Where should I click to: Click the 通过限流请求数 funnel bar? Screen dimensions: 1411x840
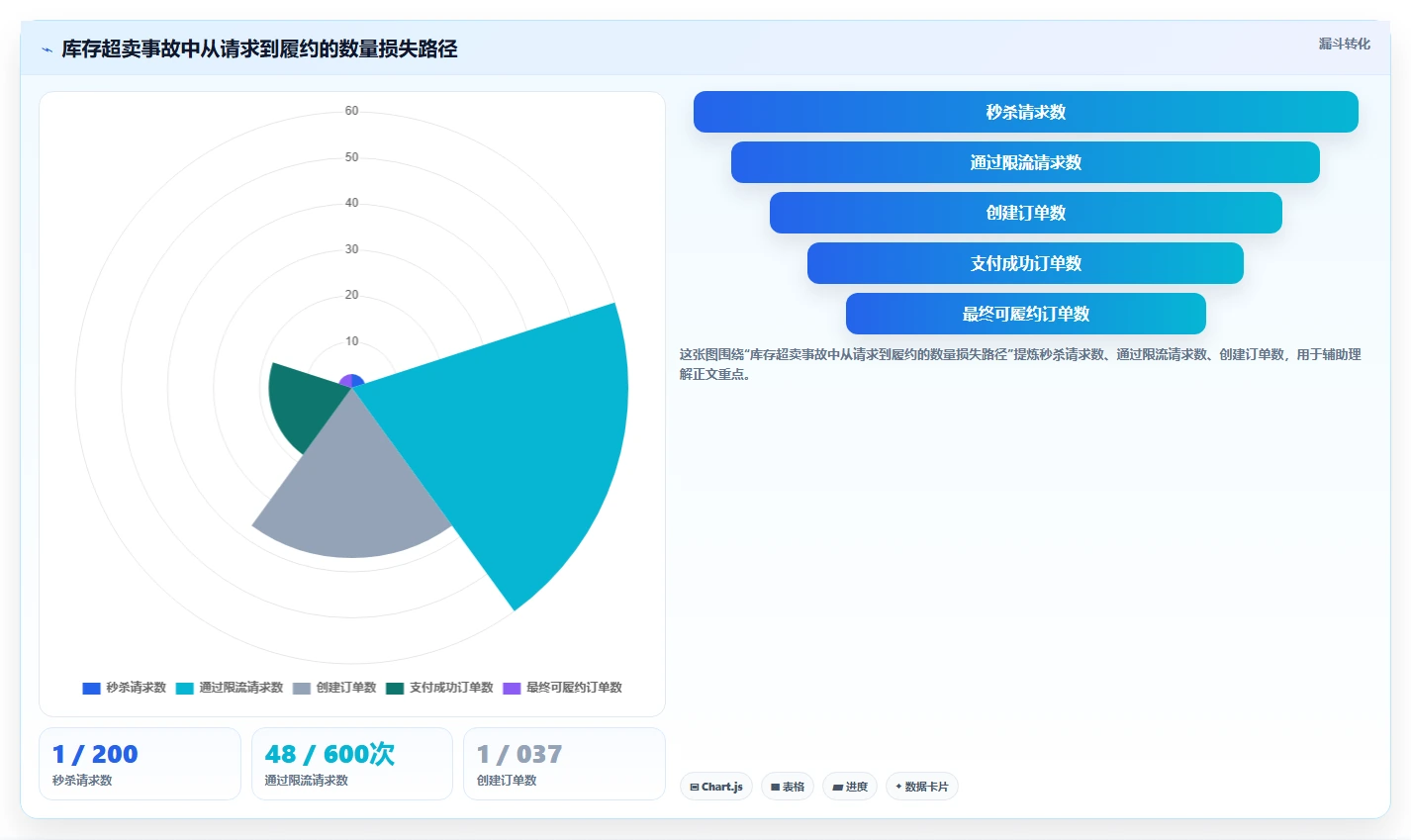coord(1025,162)
